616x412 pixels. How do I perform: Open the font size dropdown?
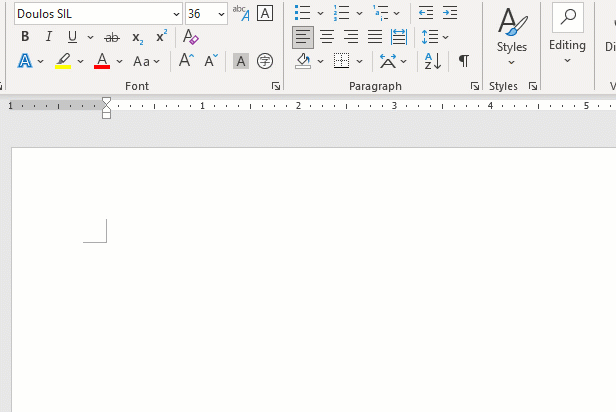pyautogui.click(x=221, y=13)
